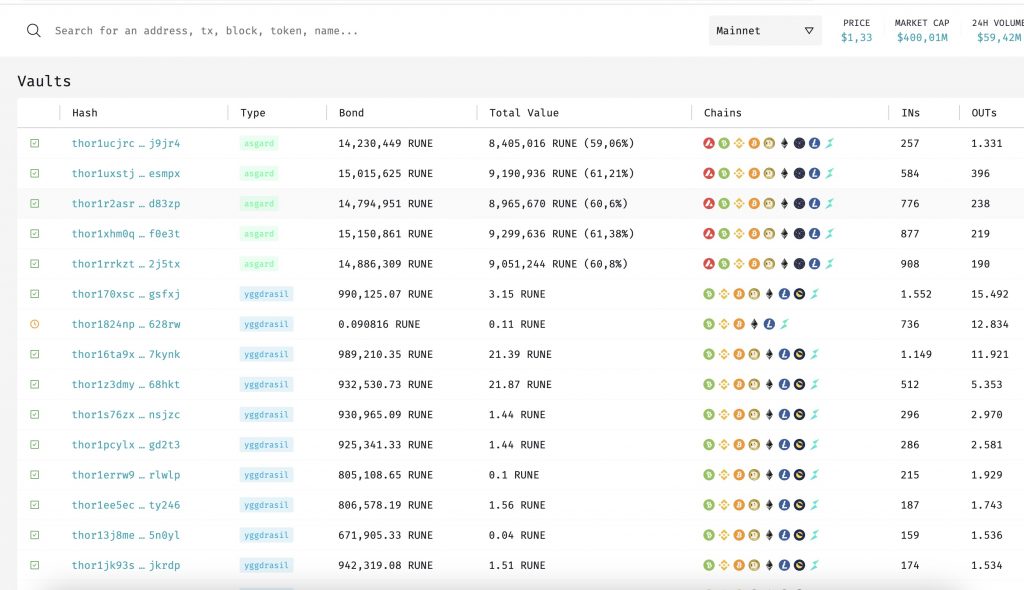Click the Total Value column header
The image size is (1024, 590).
click(524, 112)
